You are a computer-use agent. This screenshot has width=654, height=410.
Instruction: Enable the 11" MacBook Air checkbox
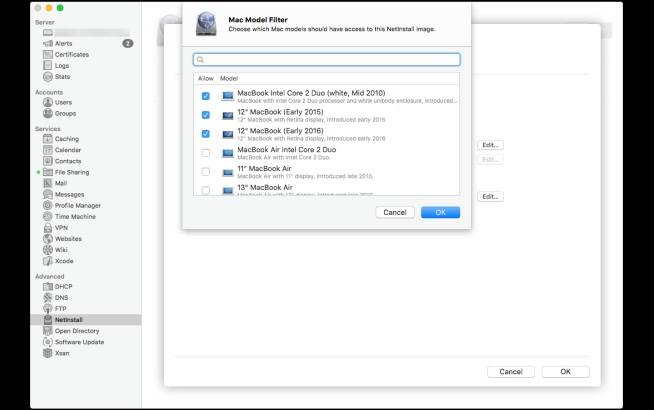click(x=205, y=171)
